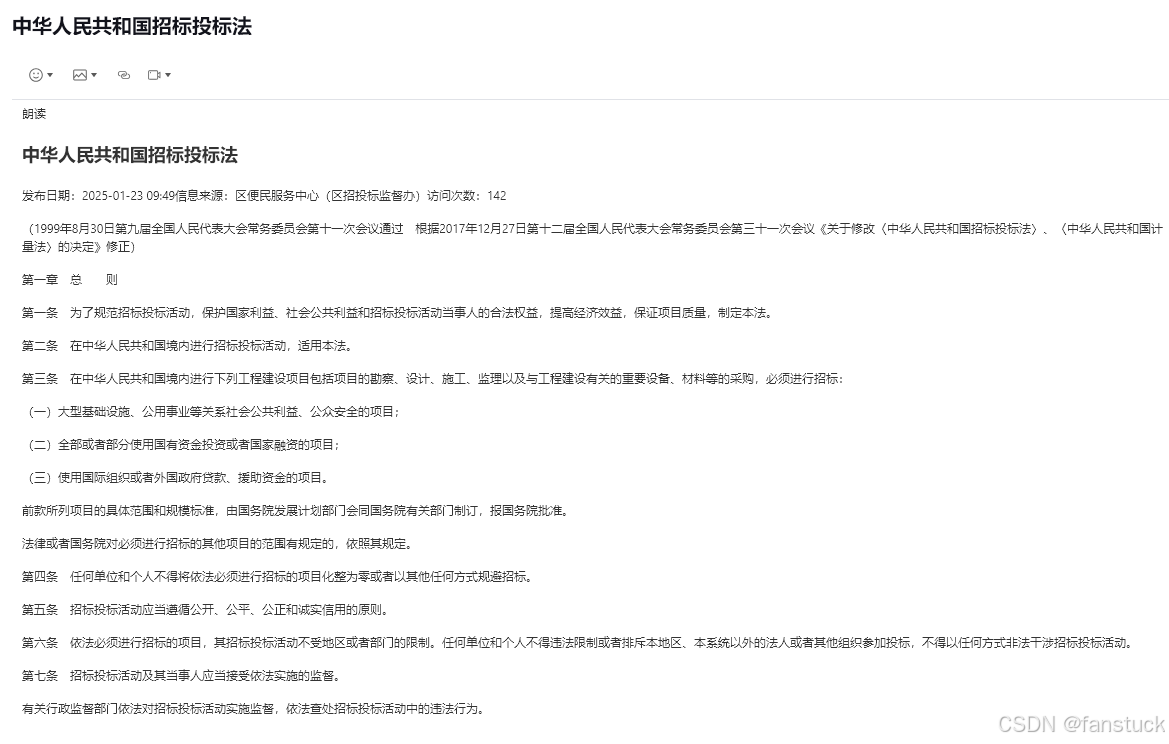The width and height of the screenshot is (1169, 744).
Task: Click the 发布日期：2025-01-23 09:49 text
Action: point(98,196)
